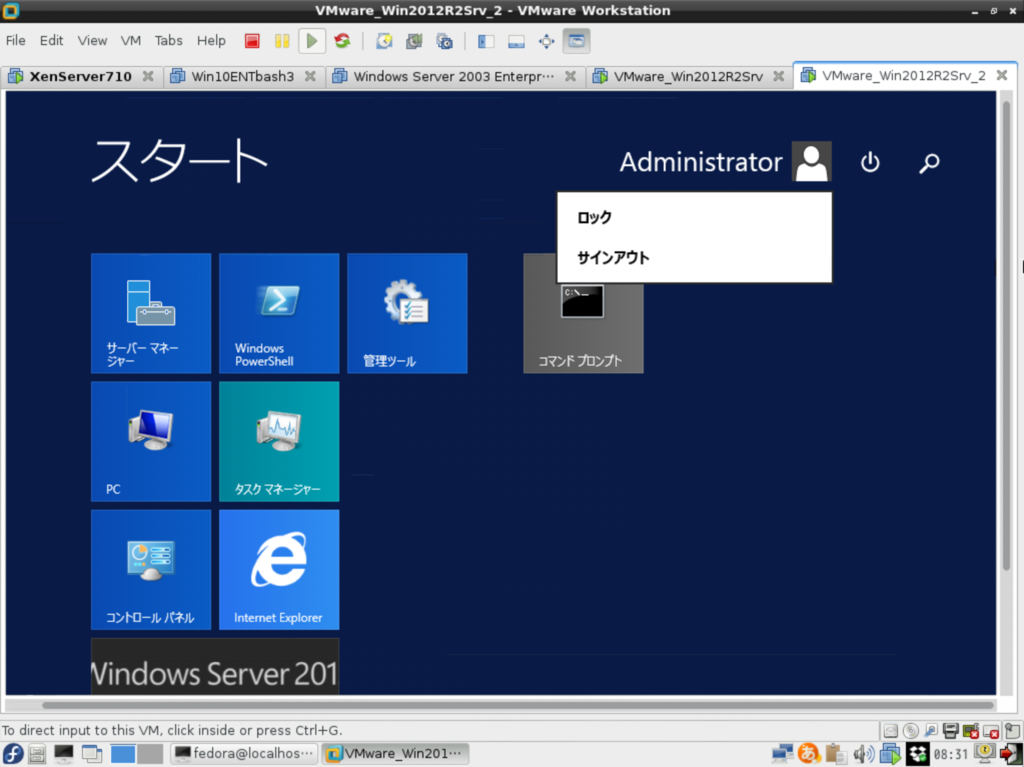Toggle the console view toolbar icon
Viewport: 1024px width, 767px height.
coord(576,41)
